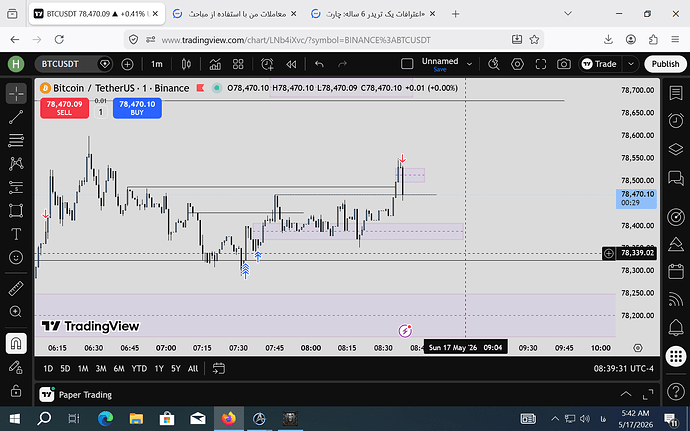Redo the chart action
Viewport: 690px width, 431px height.
coord(342,64)
